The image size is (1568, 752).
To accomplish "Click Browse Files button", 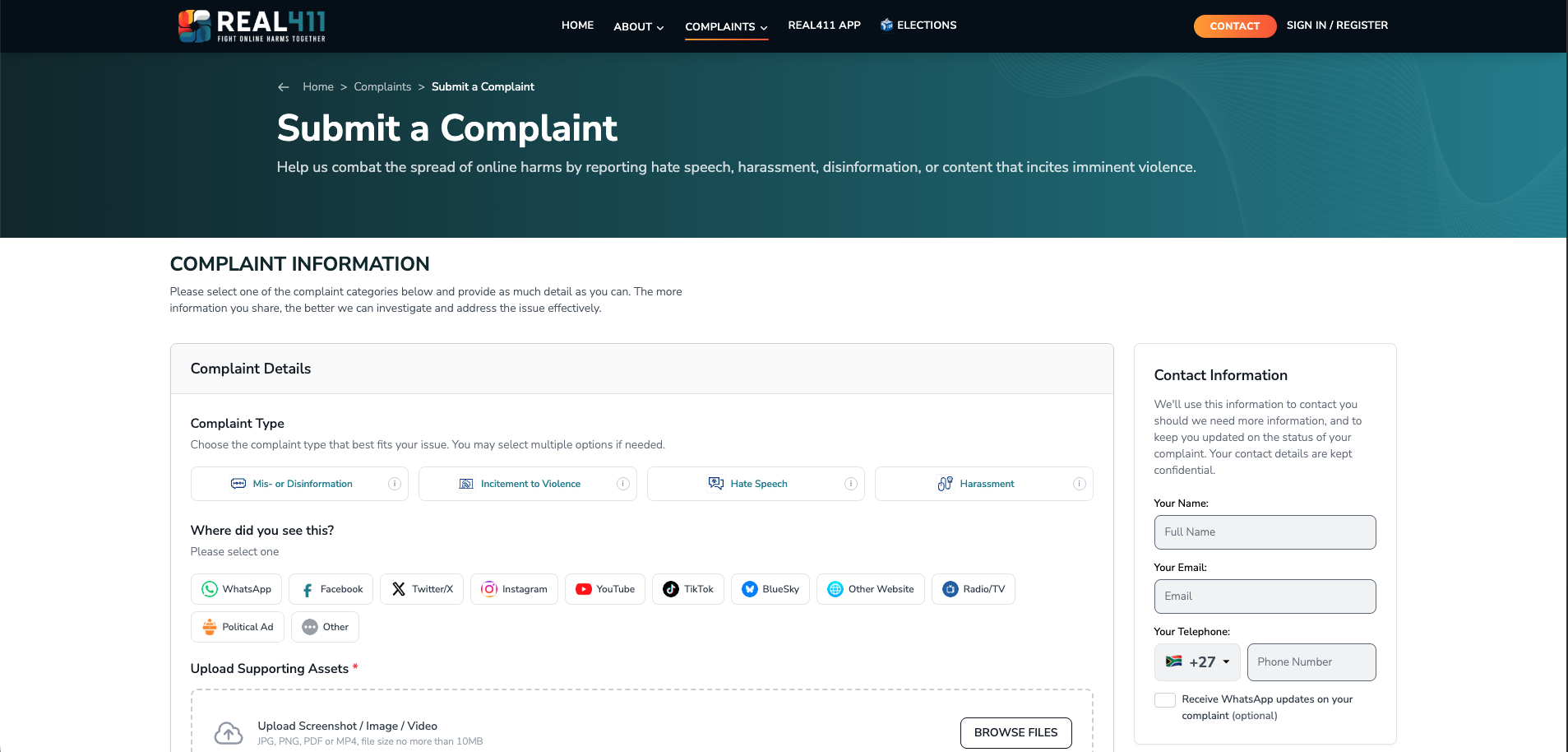I will (x=1015, y=733).
